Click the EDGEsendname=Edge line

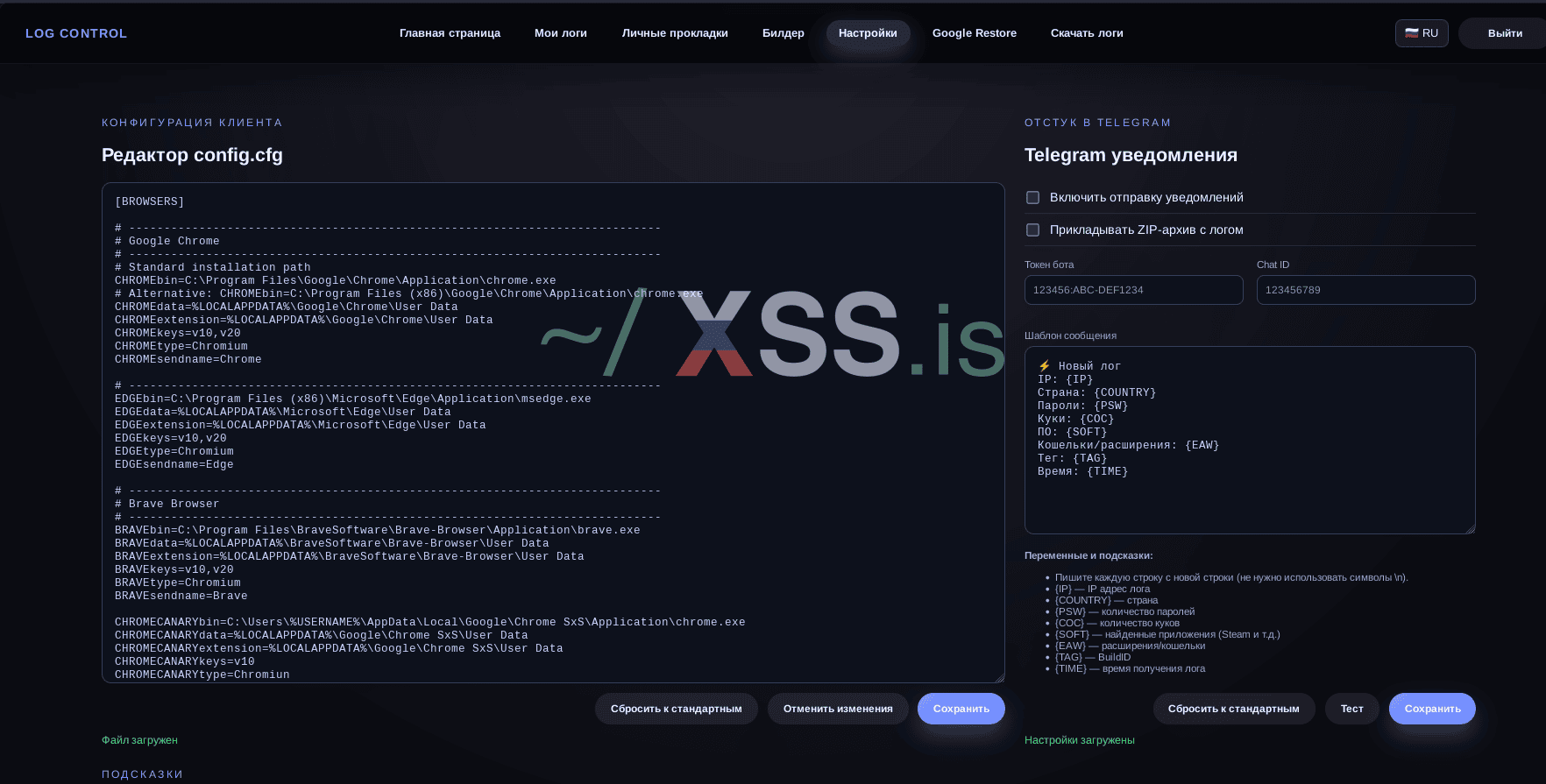(x=174, y=464)
